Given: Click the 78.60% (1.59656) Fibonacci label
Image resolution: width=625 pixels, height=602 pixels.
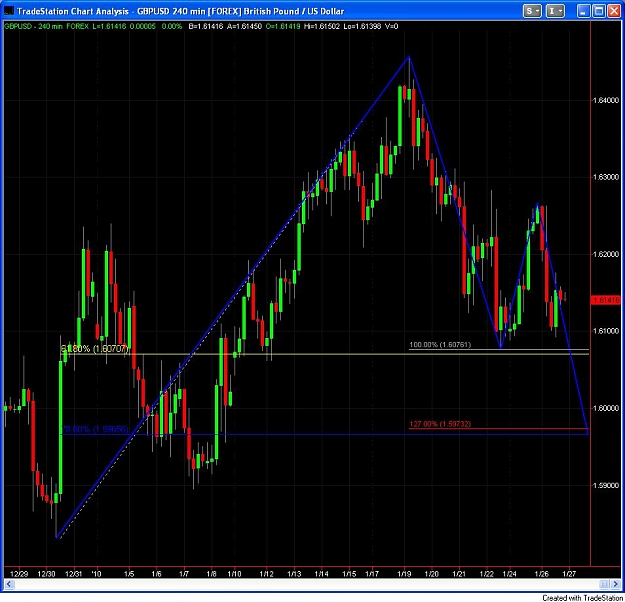Looking at the screenshot, I should click(x=95, y=429).
